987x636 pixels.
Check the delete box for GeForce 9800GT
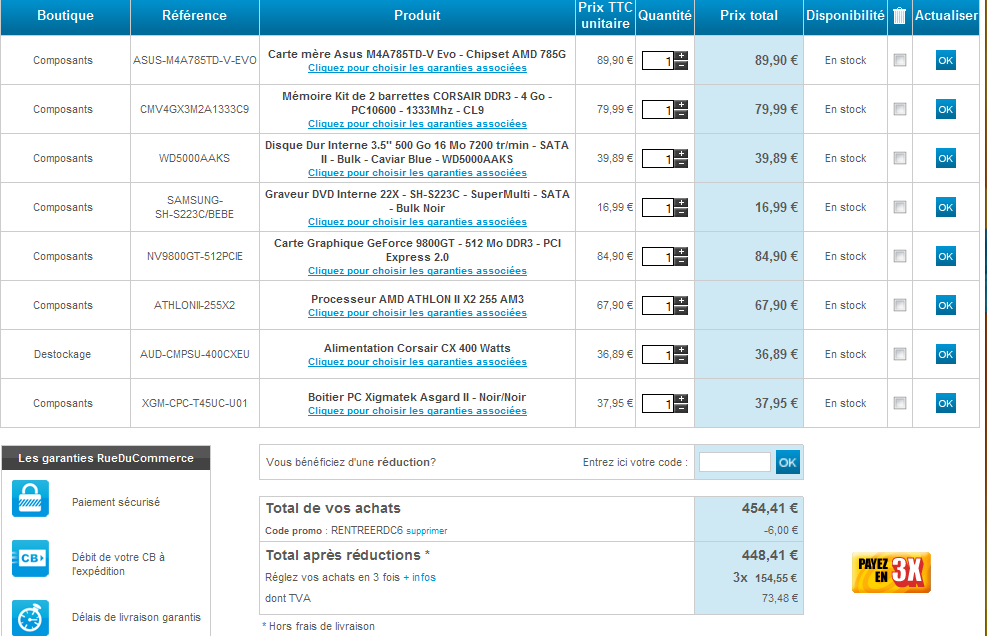(x=900, y=256)
